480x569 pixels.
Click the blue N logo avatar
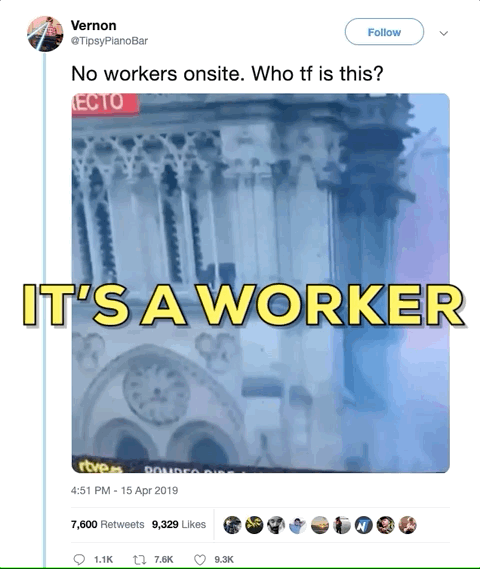tap(364, 525)
